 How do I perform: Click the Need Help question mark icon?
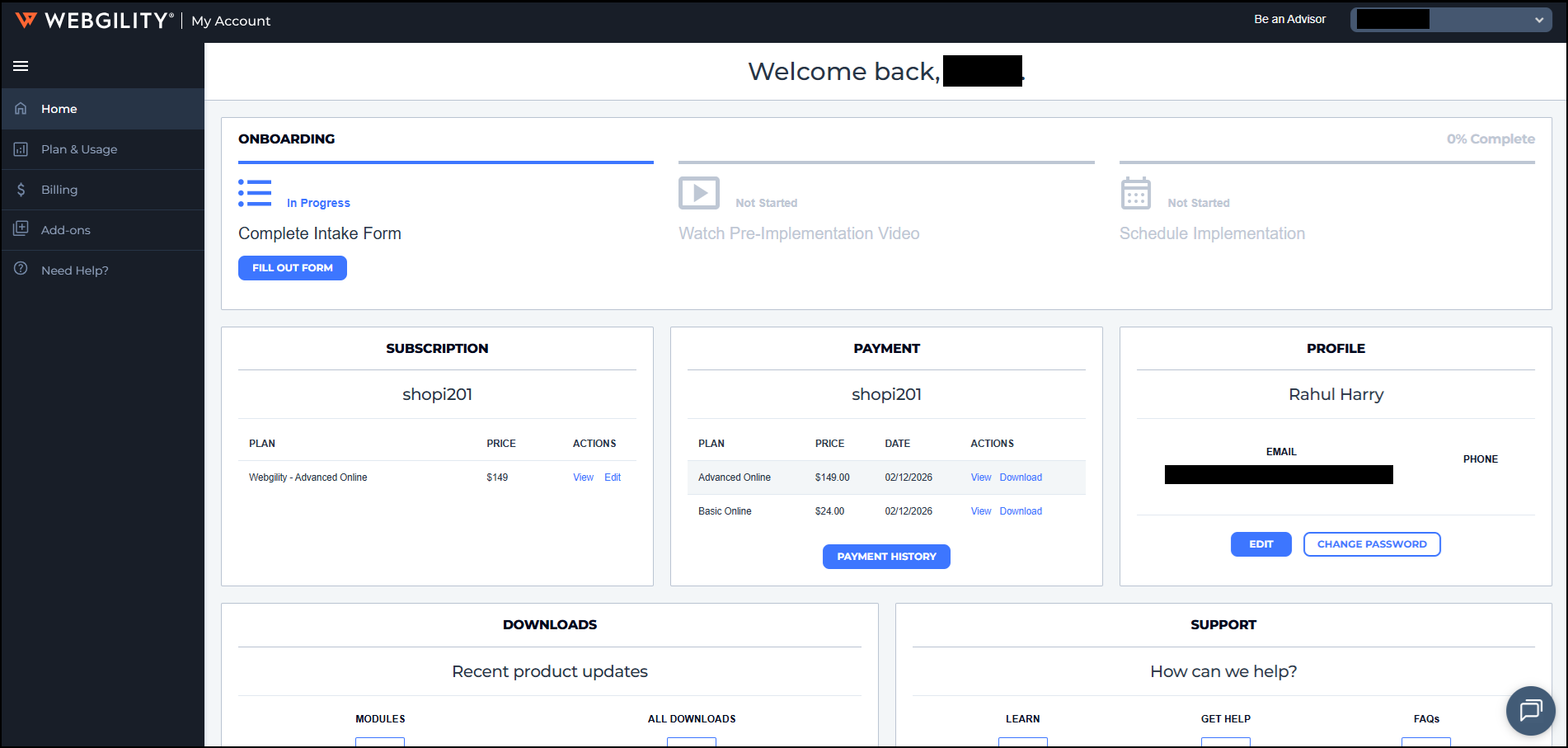[21, 270]
